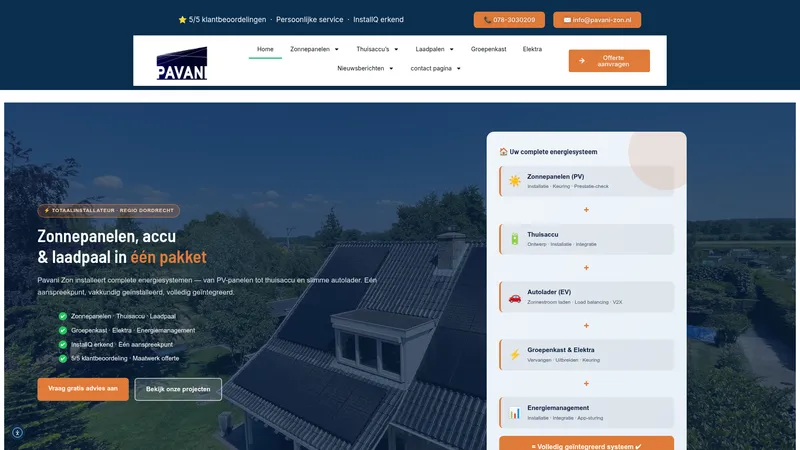
Task: Click the heading Zonnepanelen, accu
Action: (x=107, y=236)
